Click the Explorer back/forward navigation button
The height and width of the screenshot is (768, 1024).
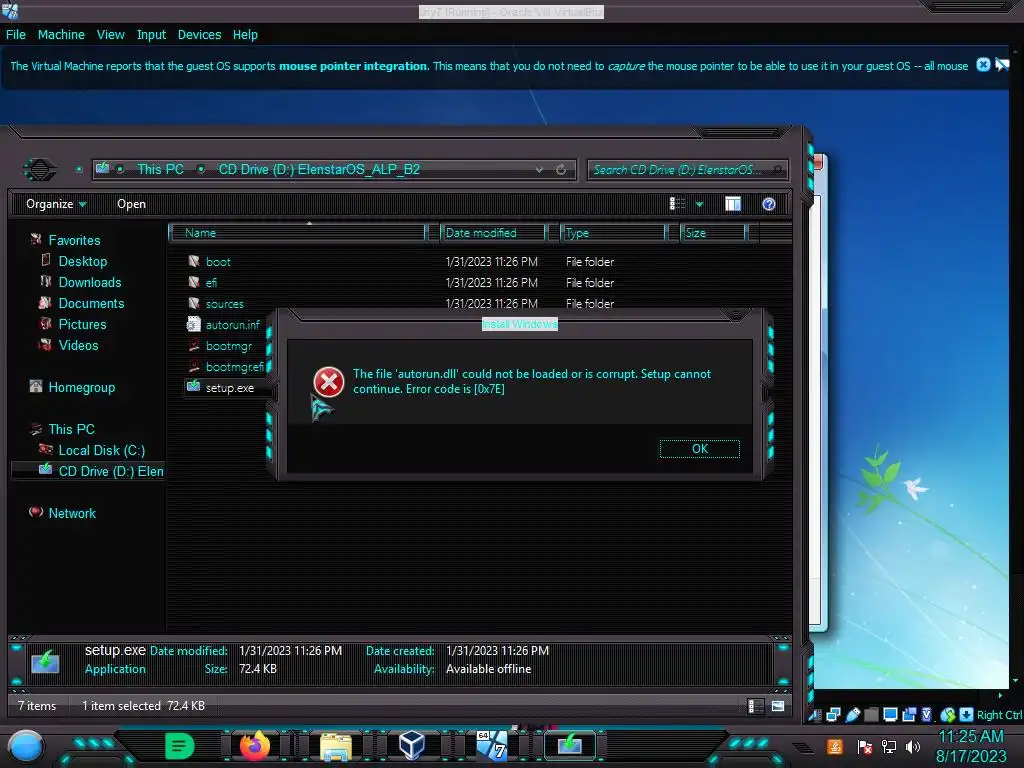coord(40,170)
